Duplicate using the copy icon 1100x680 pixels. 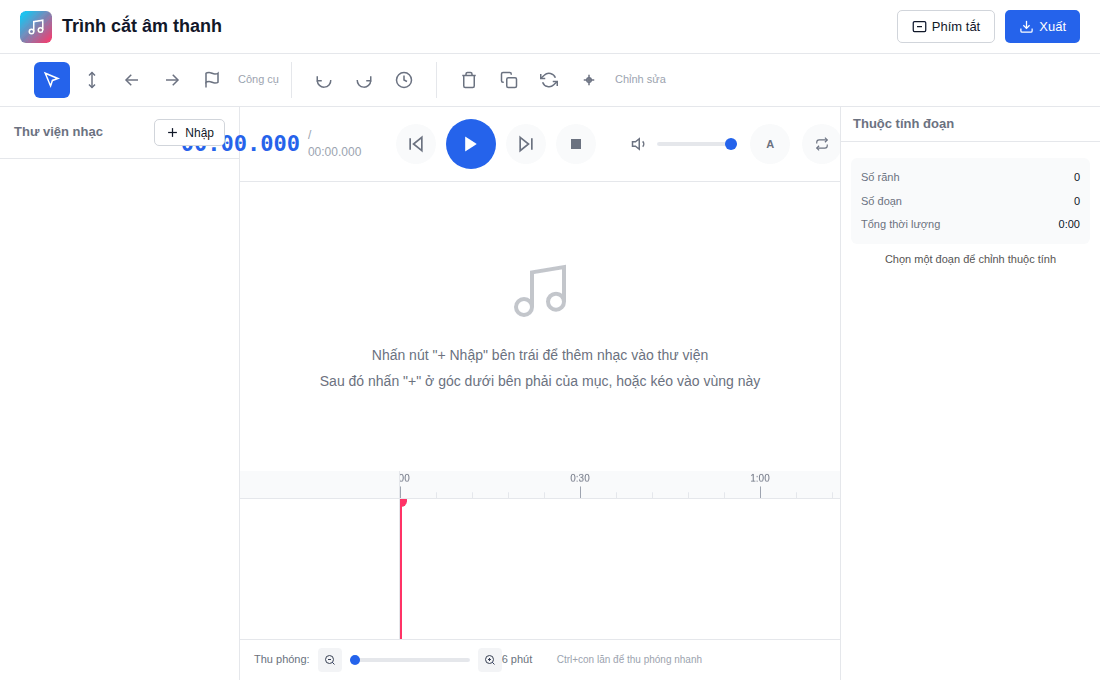509,80
